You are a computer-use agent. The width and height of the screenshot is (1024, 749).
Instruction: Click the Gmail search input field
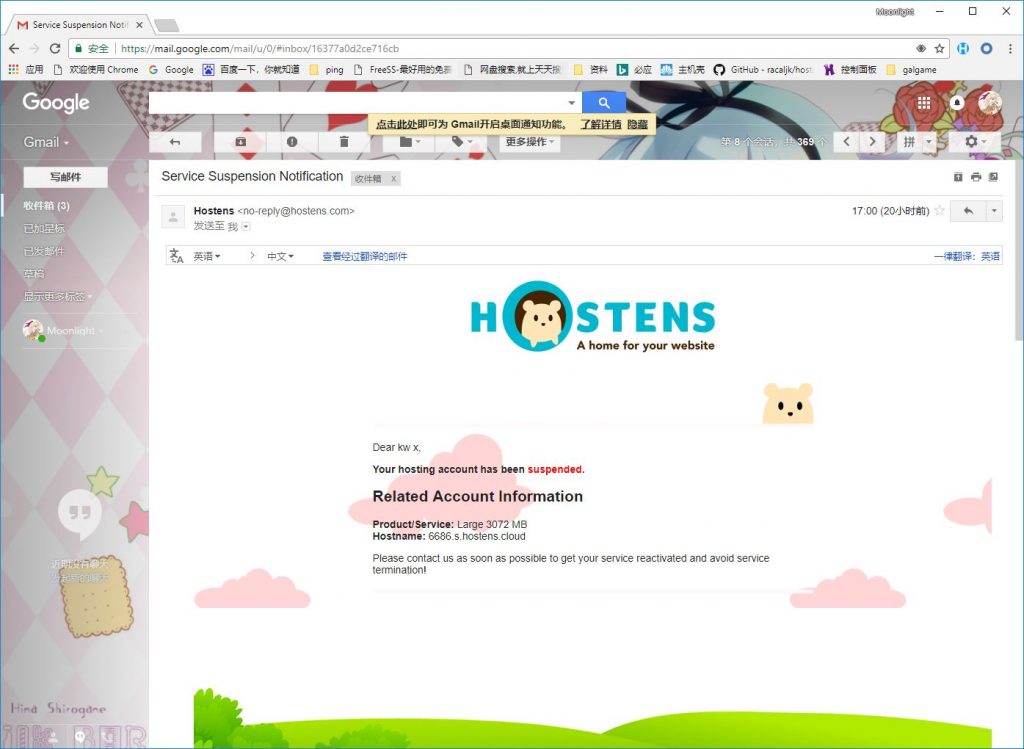click(358, 103)
